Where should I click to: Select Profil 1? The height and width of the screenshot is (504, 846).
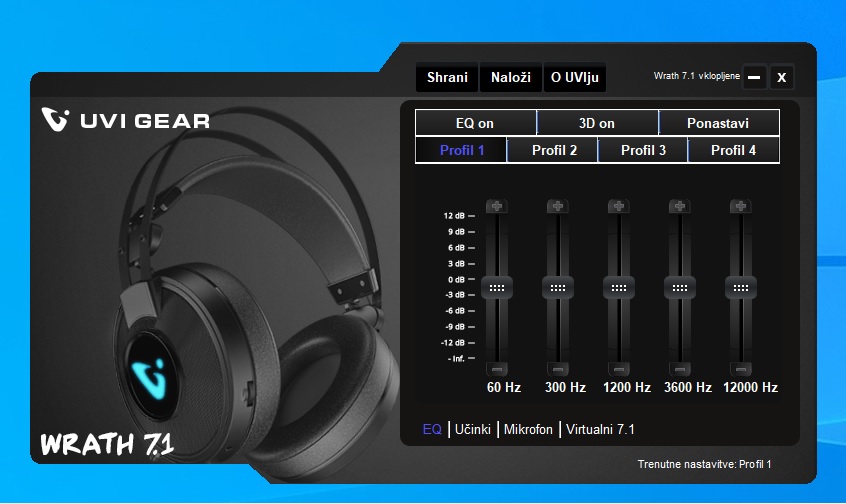point(461,150)
